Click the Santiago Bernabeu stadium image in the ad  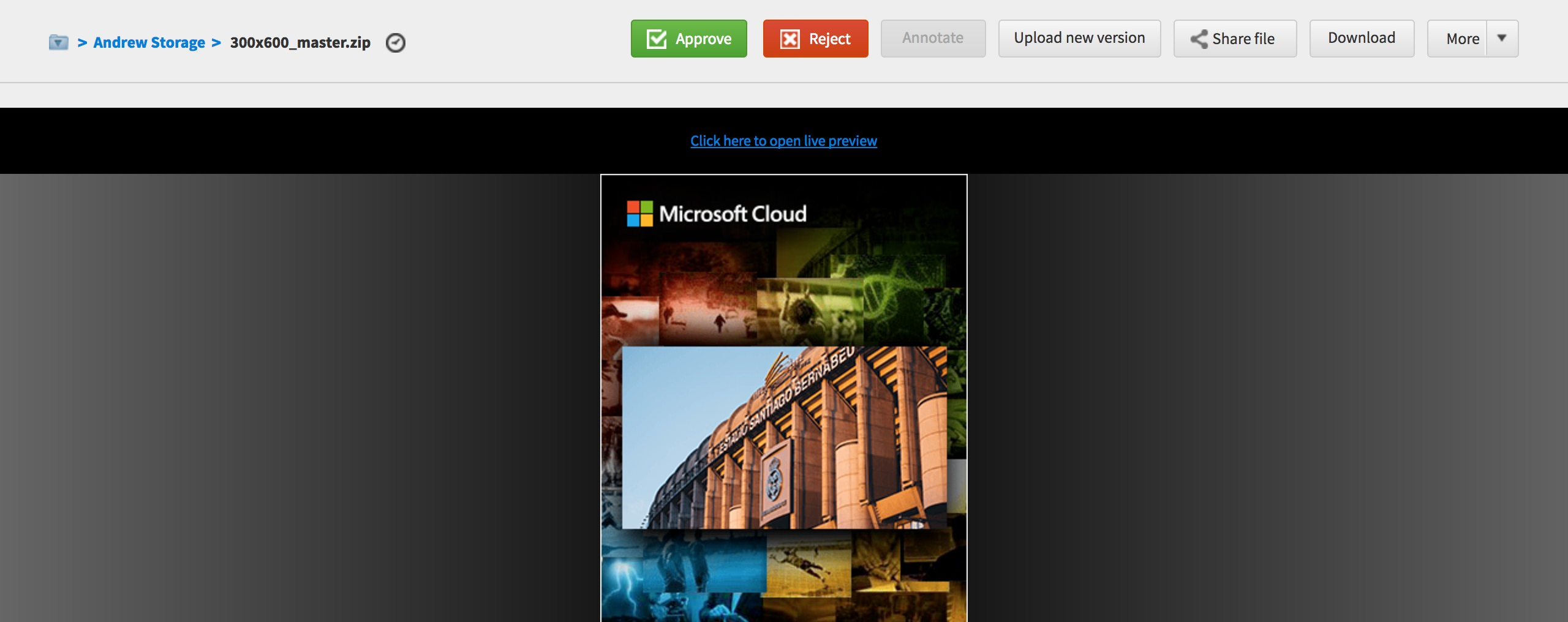(785, 437)
